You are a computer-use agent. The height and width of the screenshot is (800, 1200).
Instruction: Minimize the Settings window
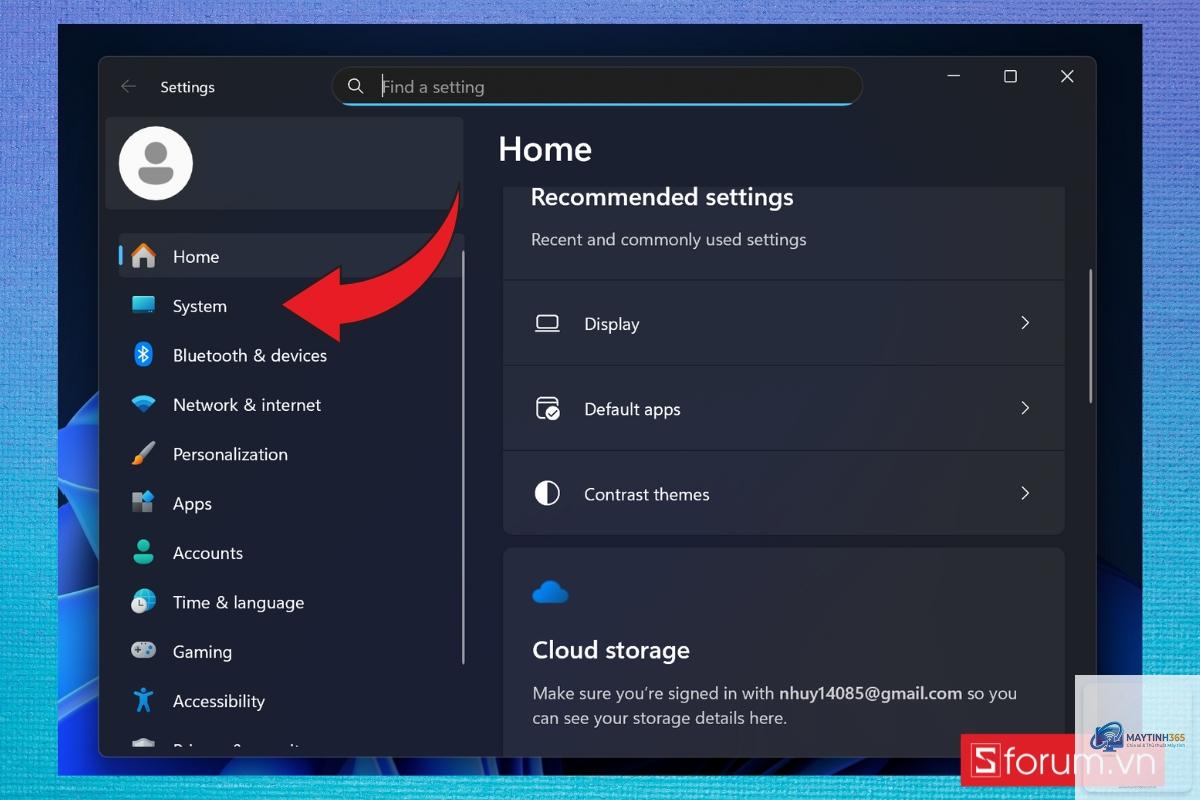point(954,77)
